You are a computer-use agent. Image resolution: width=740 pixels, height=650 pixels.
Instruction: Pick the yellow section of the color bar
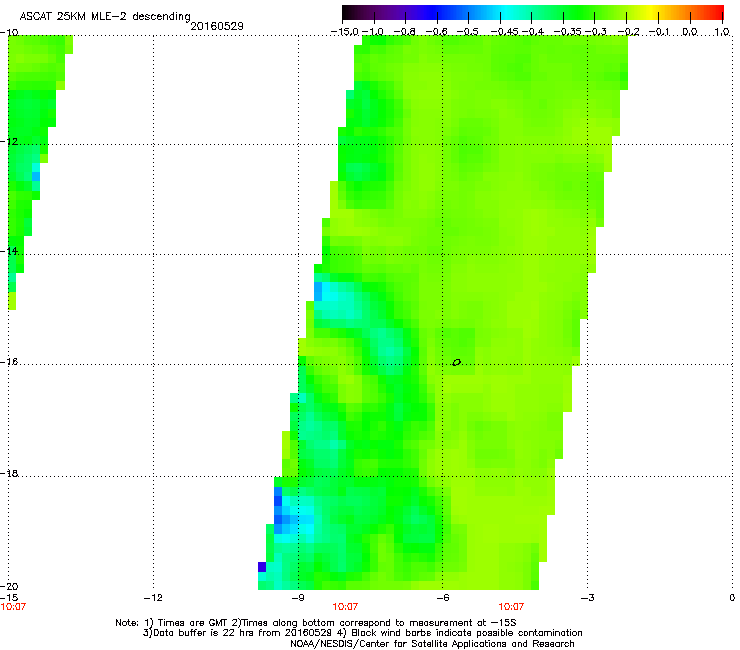click(653, 13)
